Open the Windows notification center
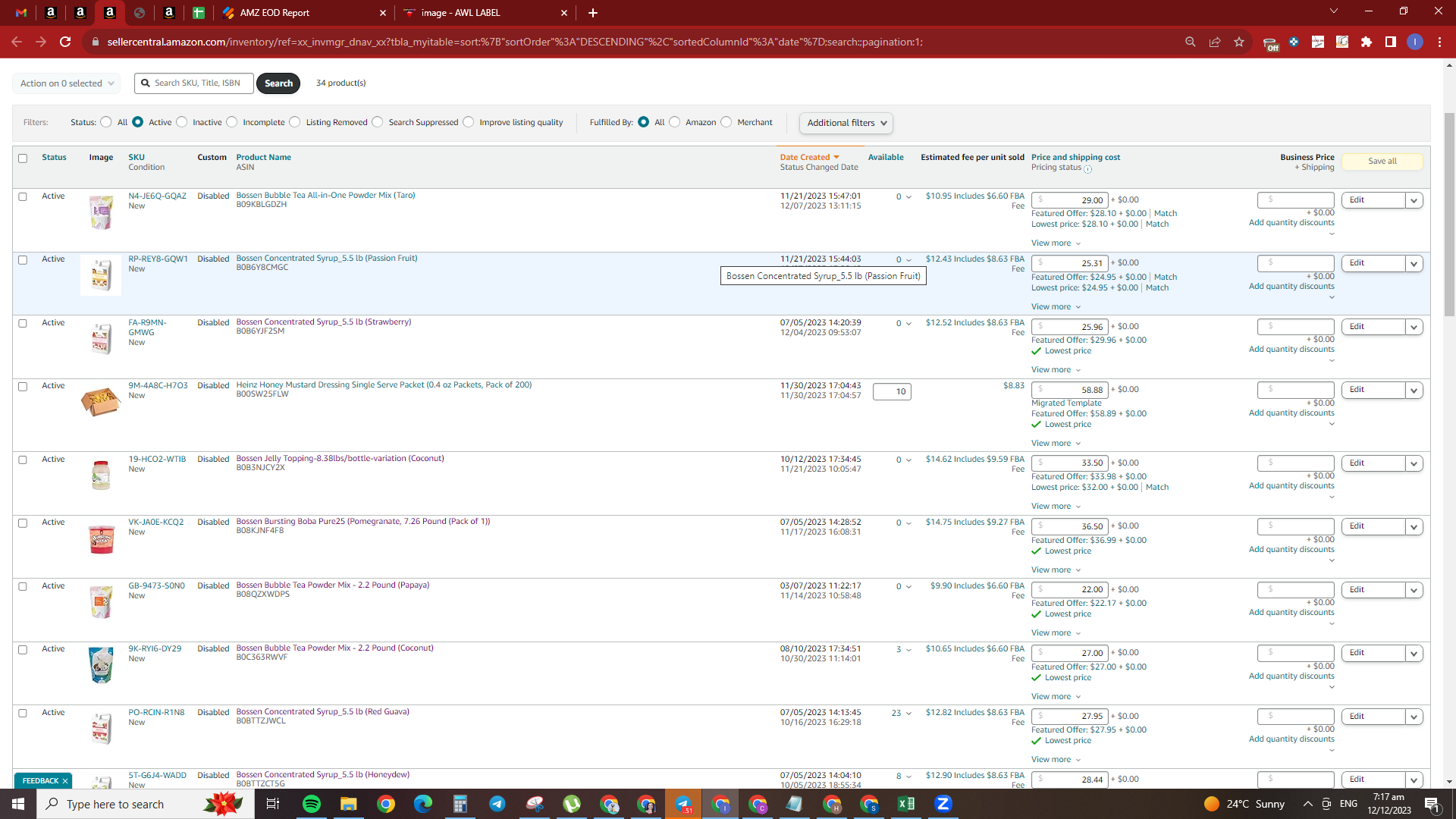 pos(1432,804)
